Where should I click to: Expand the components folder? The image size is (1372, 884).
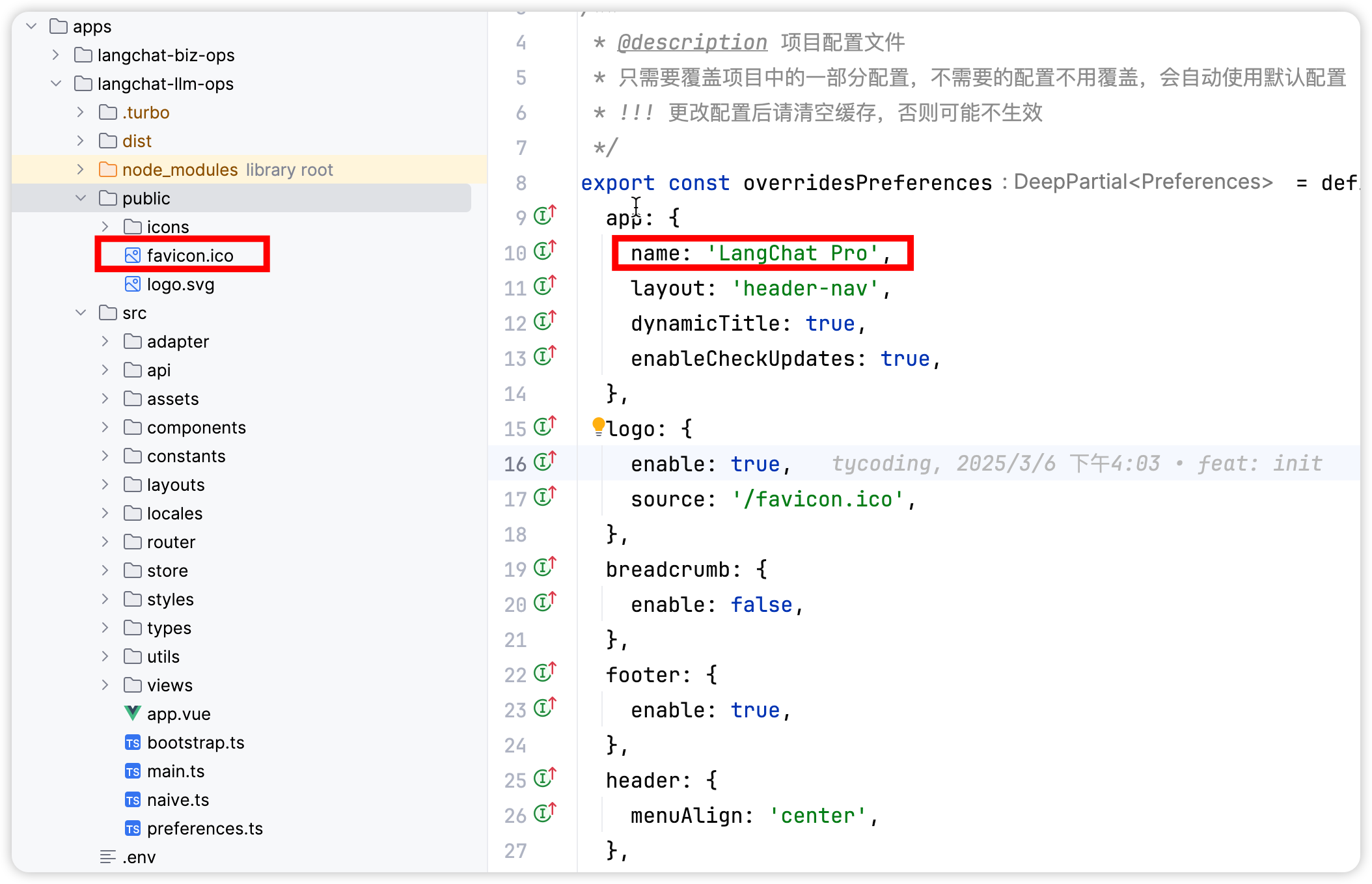click(105, 428)
